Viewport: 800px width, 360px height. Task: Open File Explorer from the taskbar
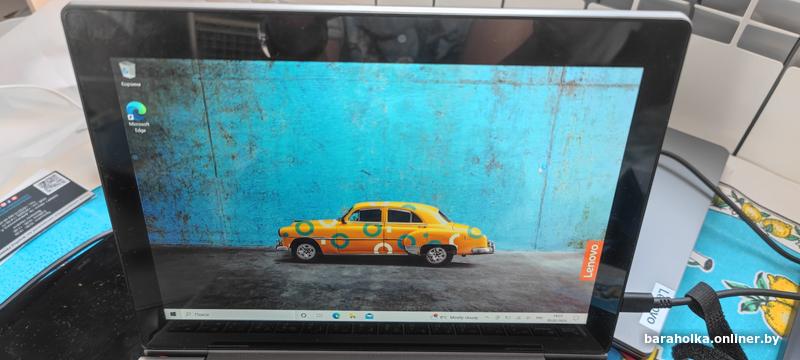[352, 316]
